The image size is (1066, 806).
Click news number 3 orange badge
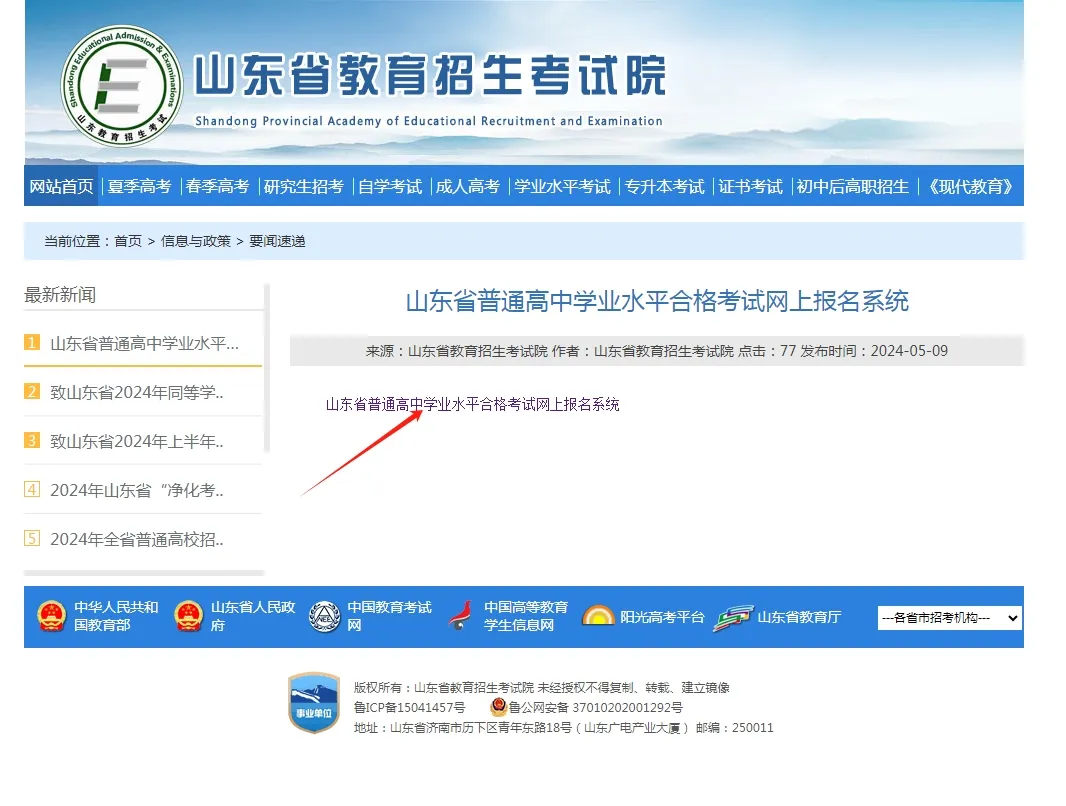(x=32, y=440)
